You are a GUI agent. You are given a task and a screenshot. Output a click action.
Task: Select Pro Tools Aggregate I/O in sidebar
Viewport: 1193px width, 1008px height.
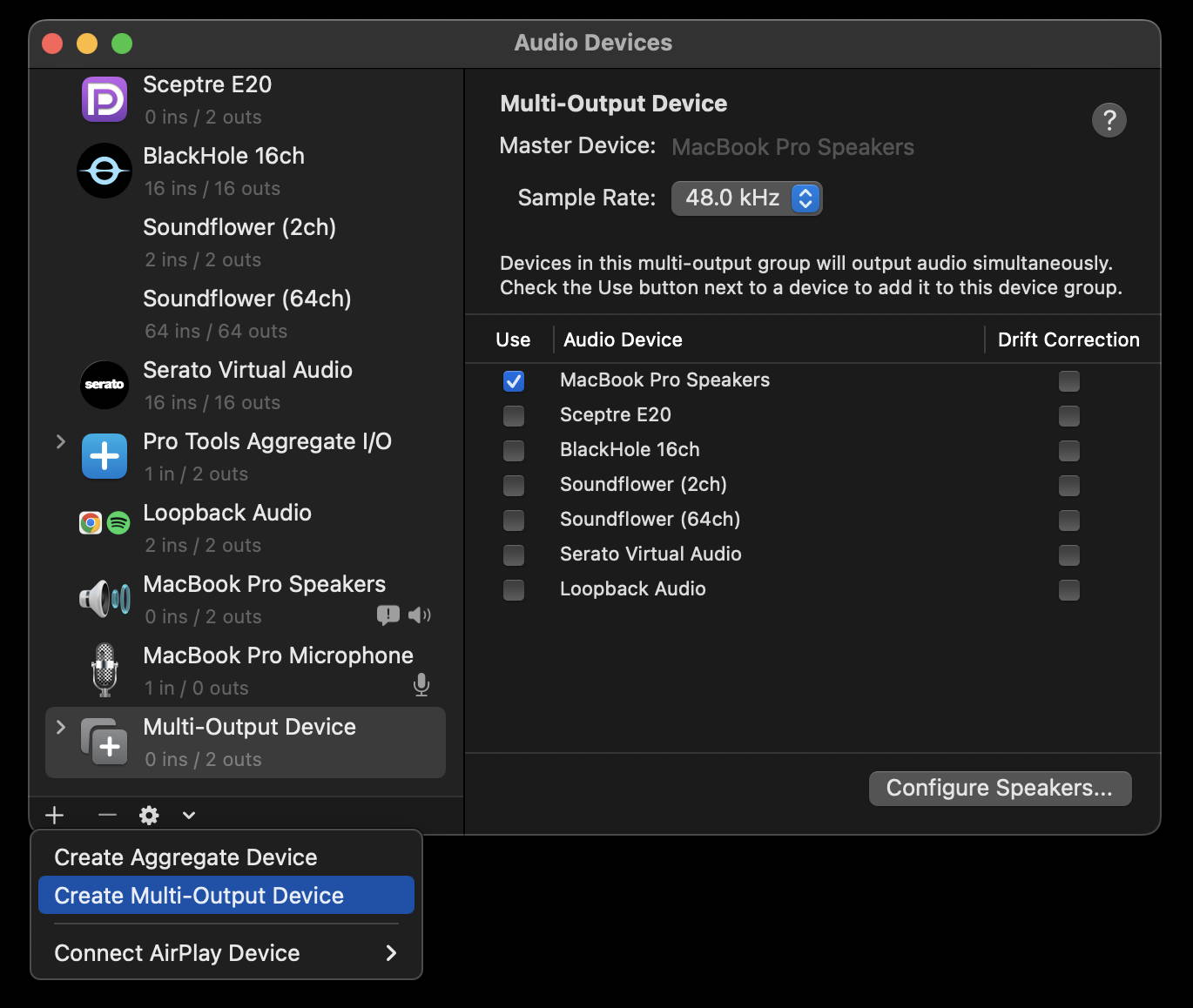(x=246, y=456)
